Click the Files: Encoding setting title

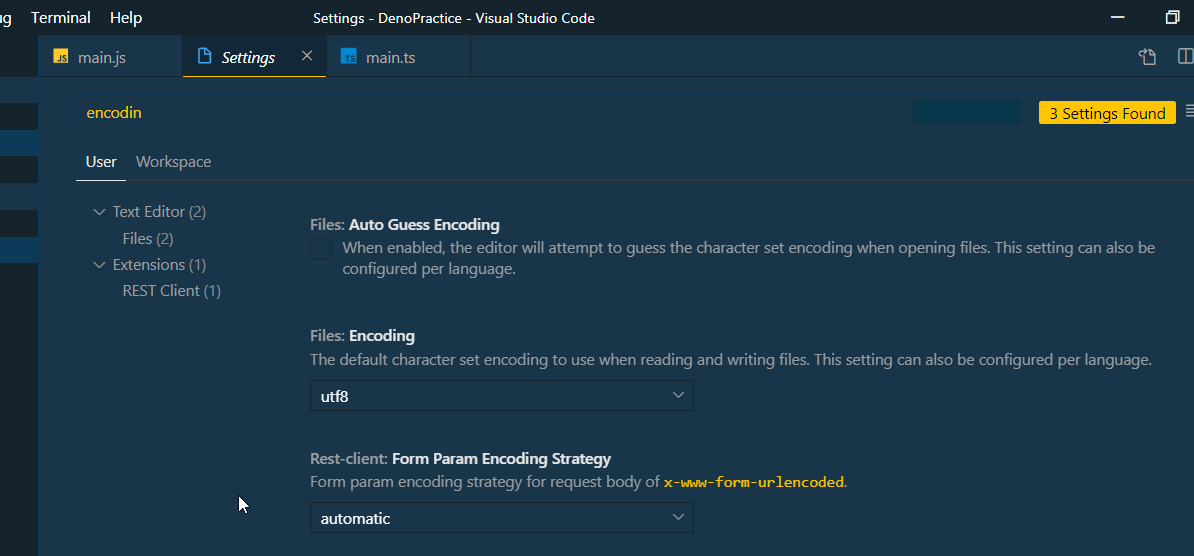pyautogui.click(x=362, y=336)
